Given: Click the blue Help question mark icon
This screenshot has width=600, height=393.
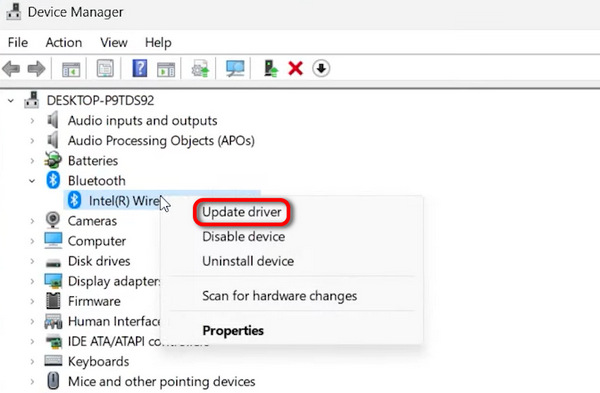Looking at the screenshot, I should coord(140,68).
